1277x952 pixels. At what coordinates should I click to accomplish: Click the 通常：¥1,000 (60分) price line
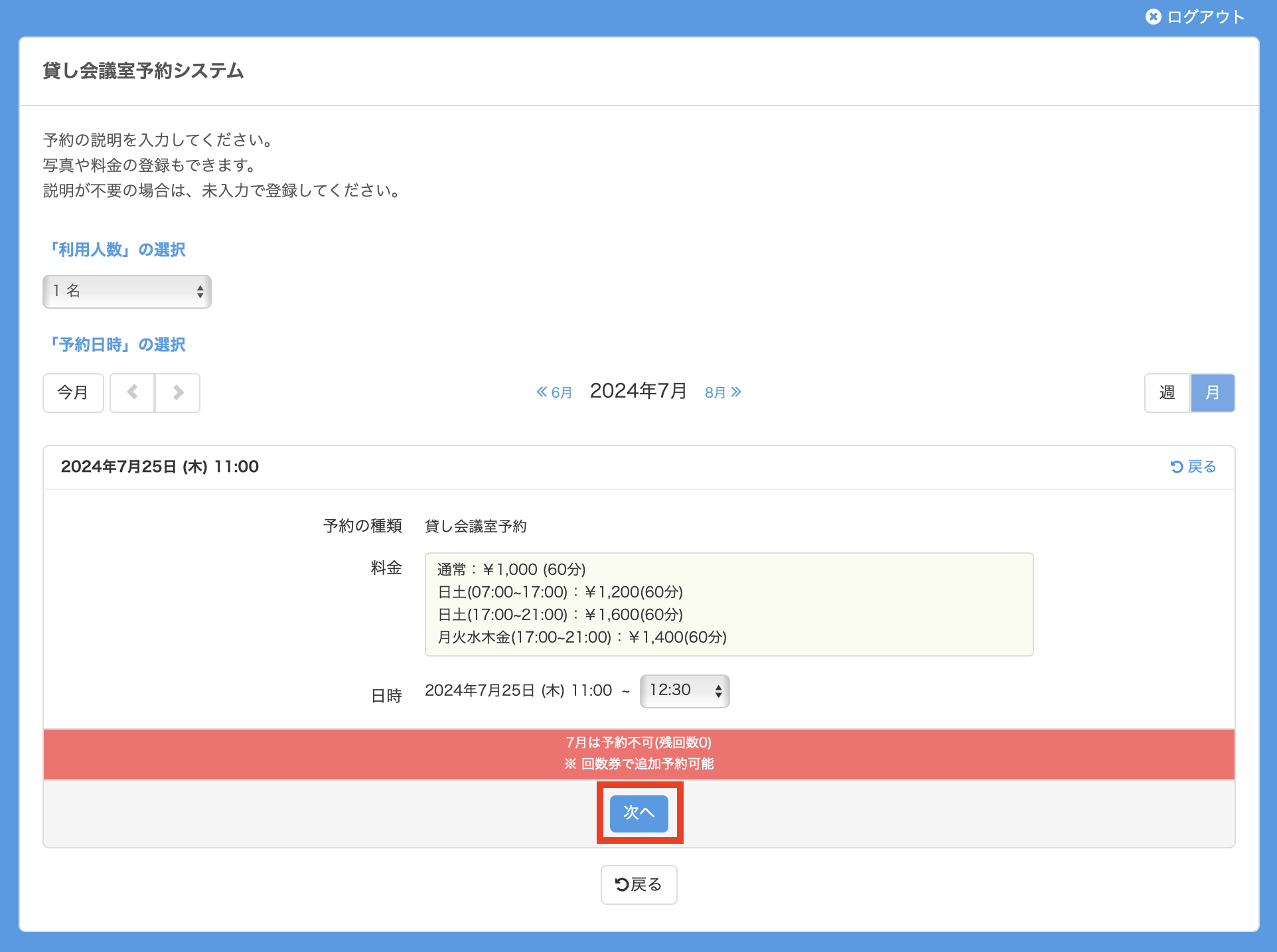click(x=511, y=570)
